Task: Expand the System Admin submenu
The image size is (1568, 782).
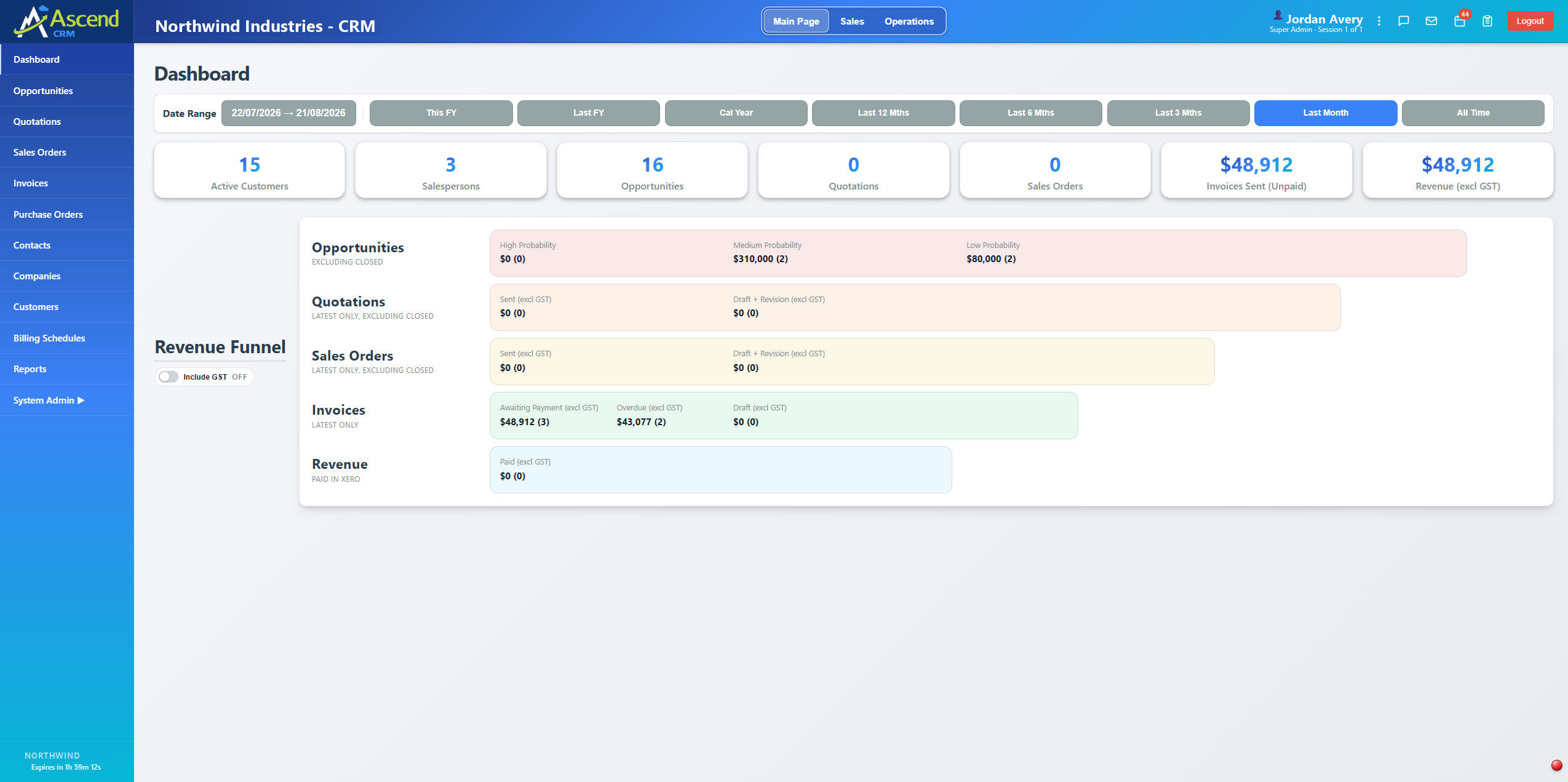Action: [67, 400]
